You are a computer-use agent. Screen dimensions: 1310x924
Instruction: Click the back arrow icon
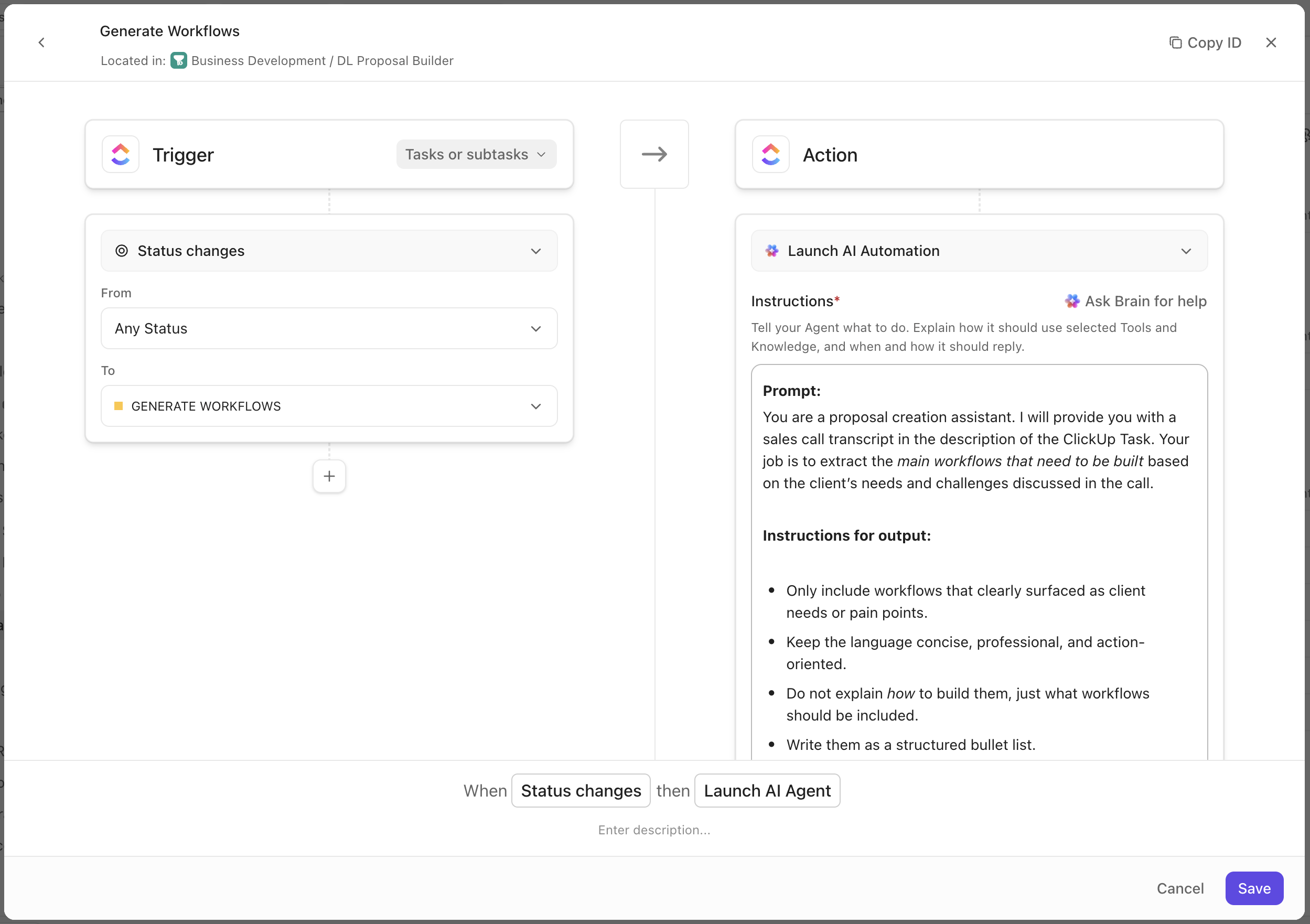(41, 43)
